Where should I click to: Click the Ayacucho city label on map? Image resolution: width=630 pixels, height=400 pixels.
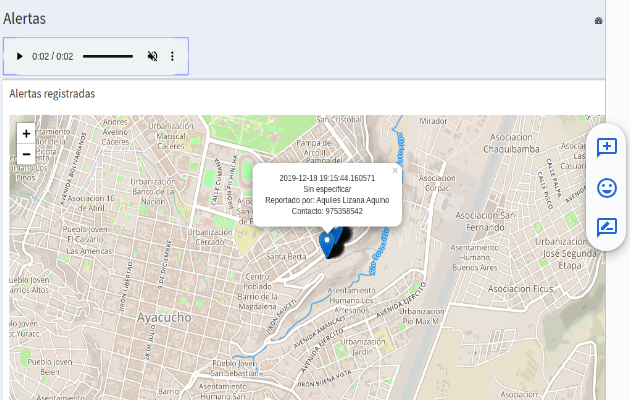click(161, 318)
